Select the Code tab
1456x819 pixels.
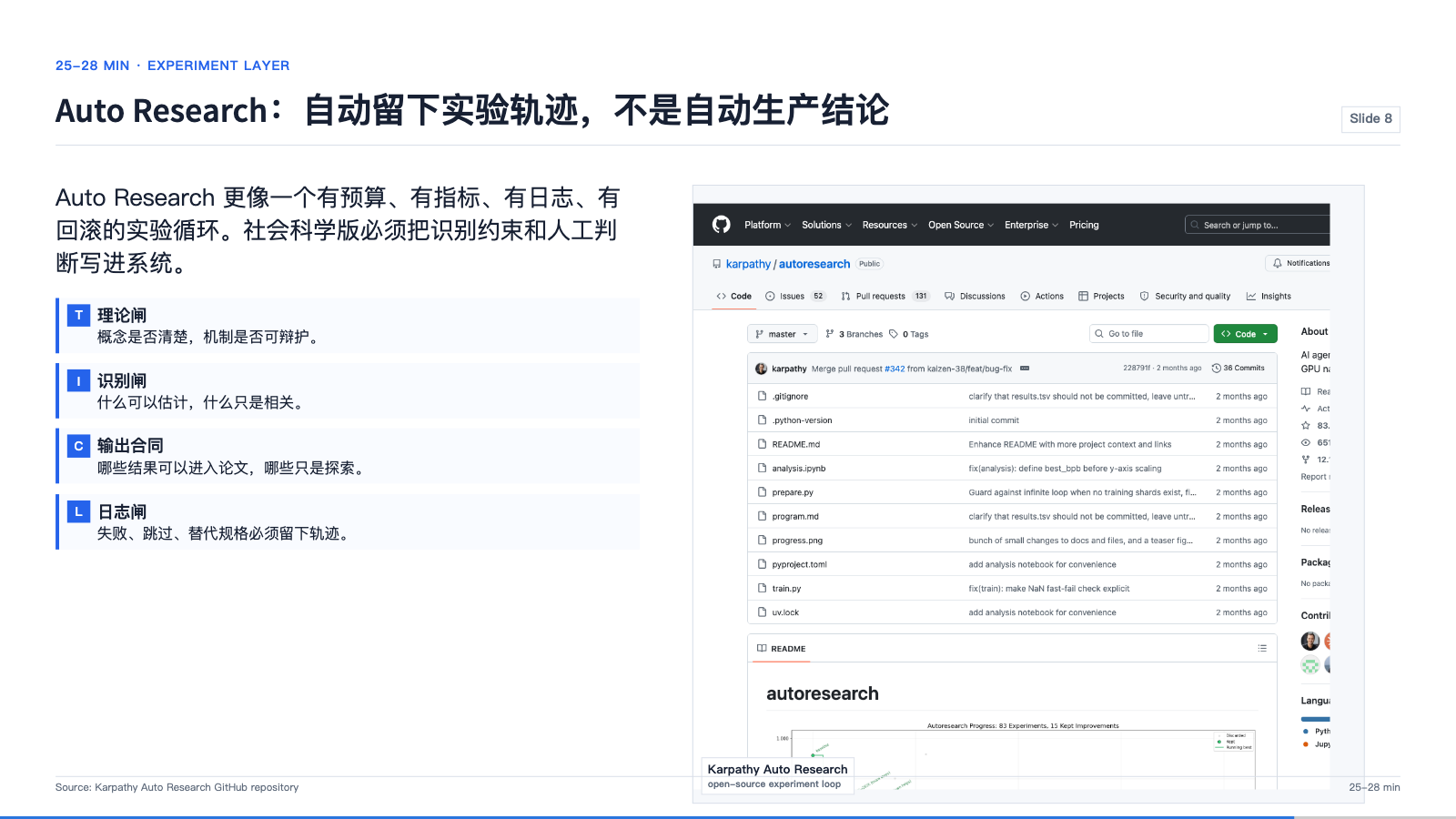tap(733, 297)
